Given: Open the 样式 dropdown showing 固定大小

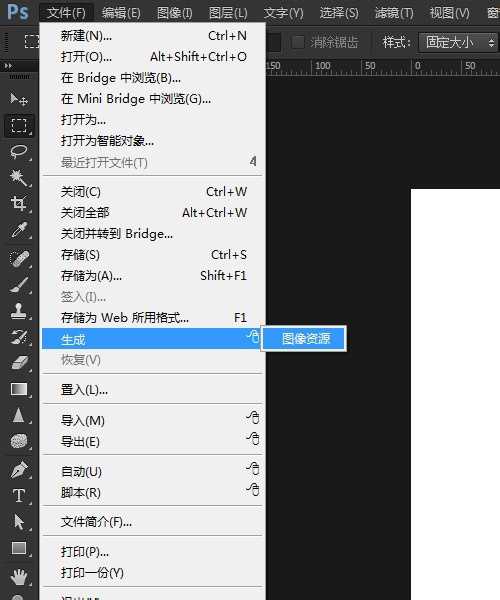Looking at the screenshot, I should [x=458, y=42].
